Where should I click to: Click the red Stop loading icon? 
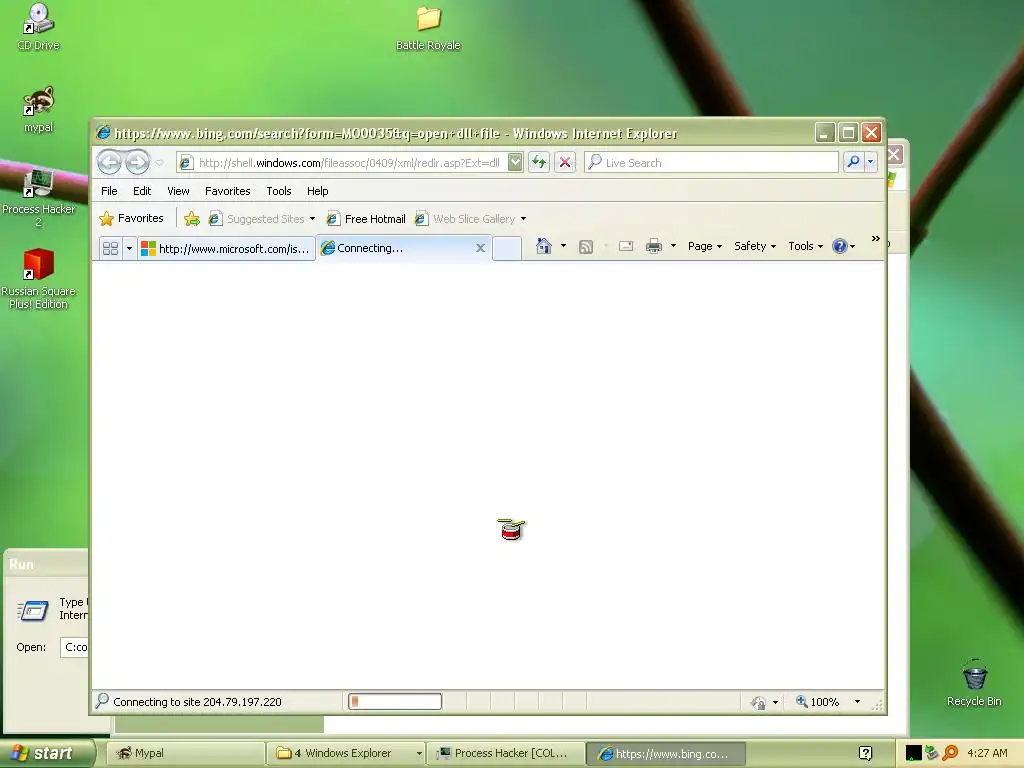click(x=565, y=162)
